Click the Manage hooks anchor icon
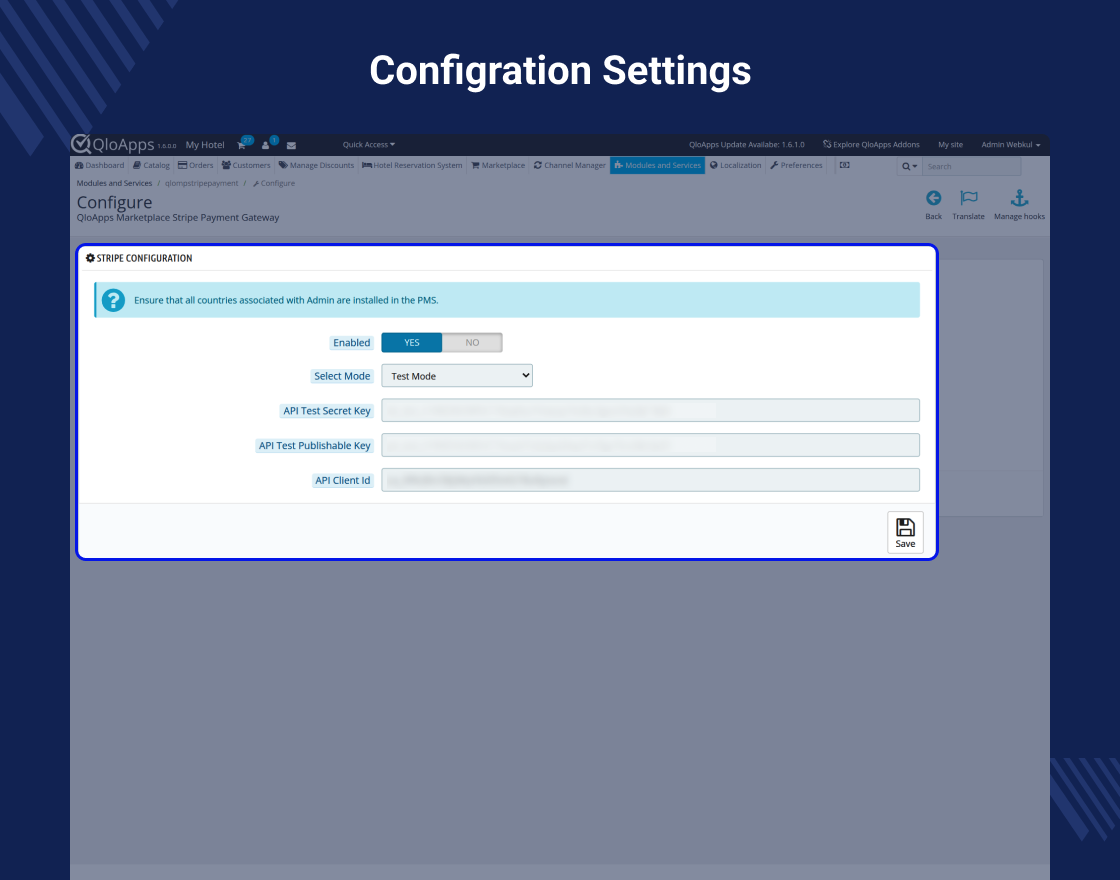The height and width of the screenshot is (880, 1120). 1019,198
